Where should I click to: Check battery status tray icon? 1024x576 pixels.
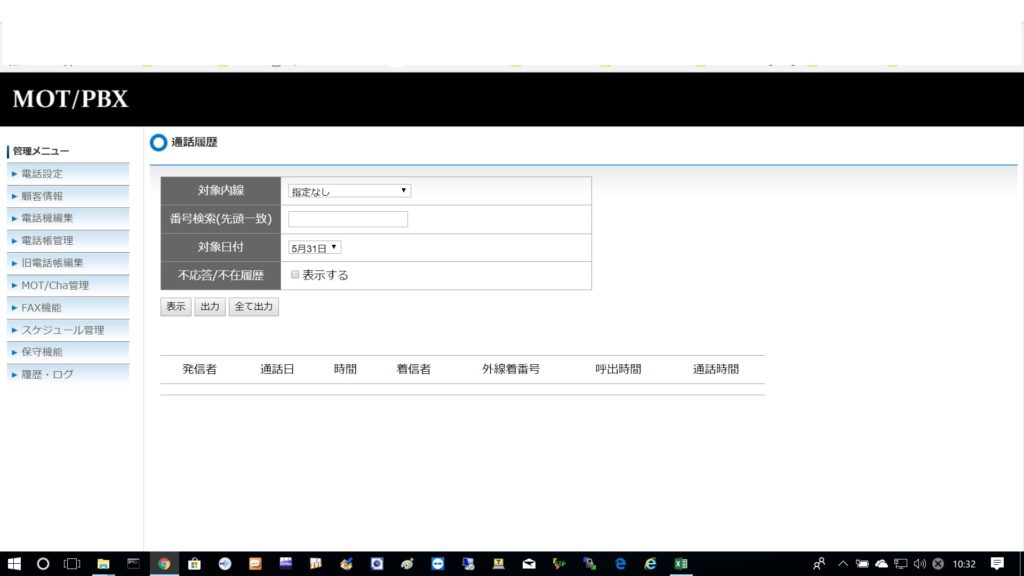[x=862, y=564]
